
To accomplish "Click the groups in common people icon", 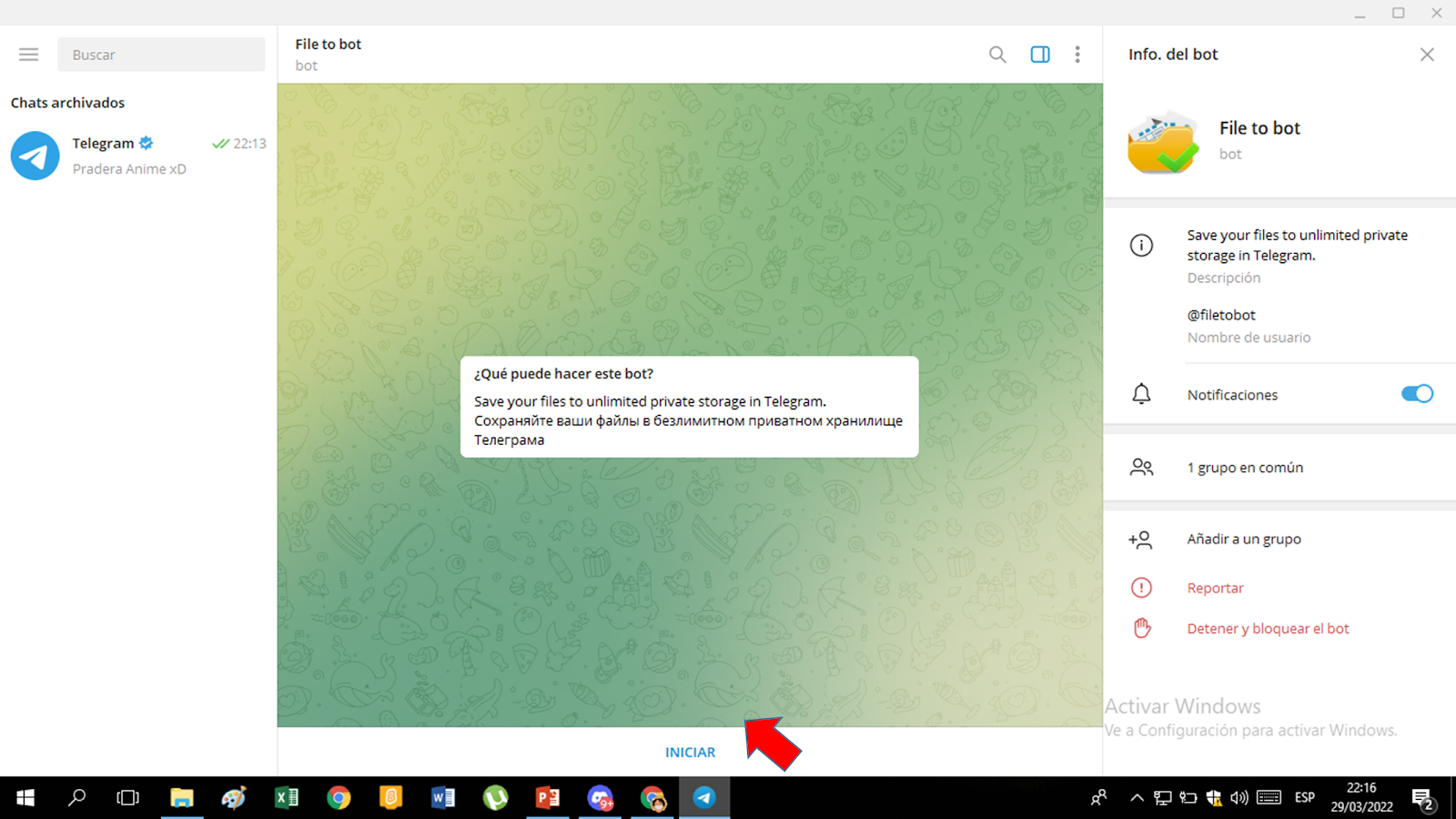I will click(1141, 468).
